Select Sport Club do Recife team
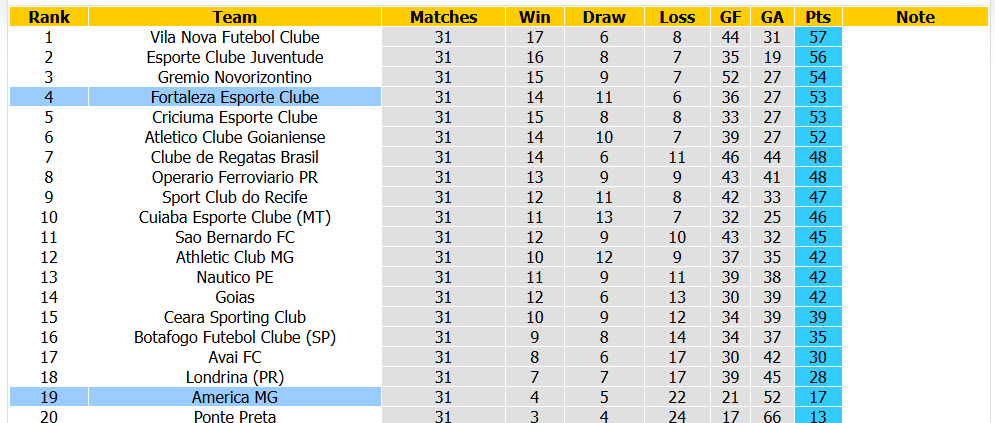The image size is (995, 423). click(x=235, y=197)
